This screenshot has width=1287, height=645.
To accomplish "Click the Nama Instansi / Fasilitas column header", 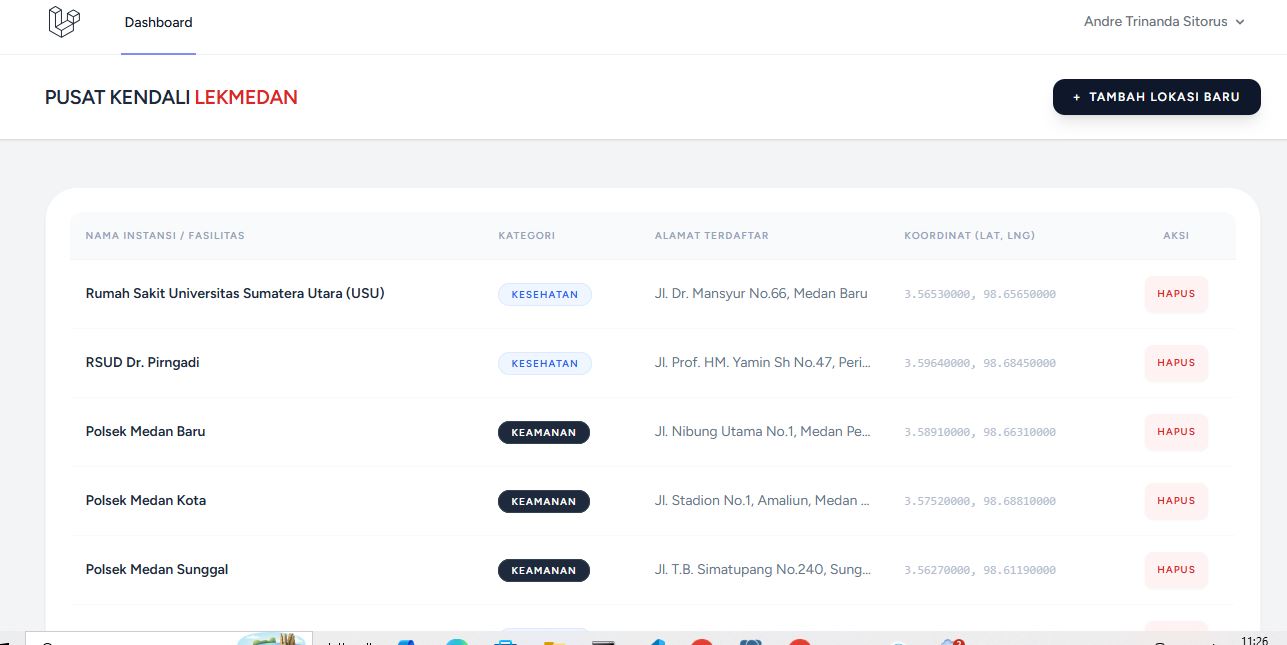I will click(x=165, y=236).
